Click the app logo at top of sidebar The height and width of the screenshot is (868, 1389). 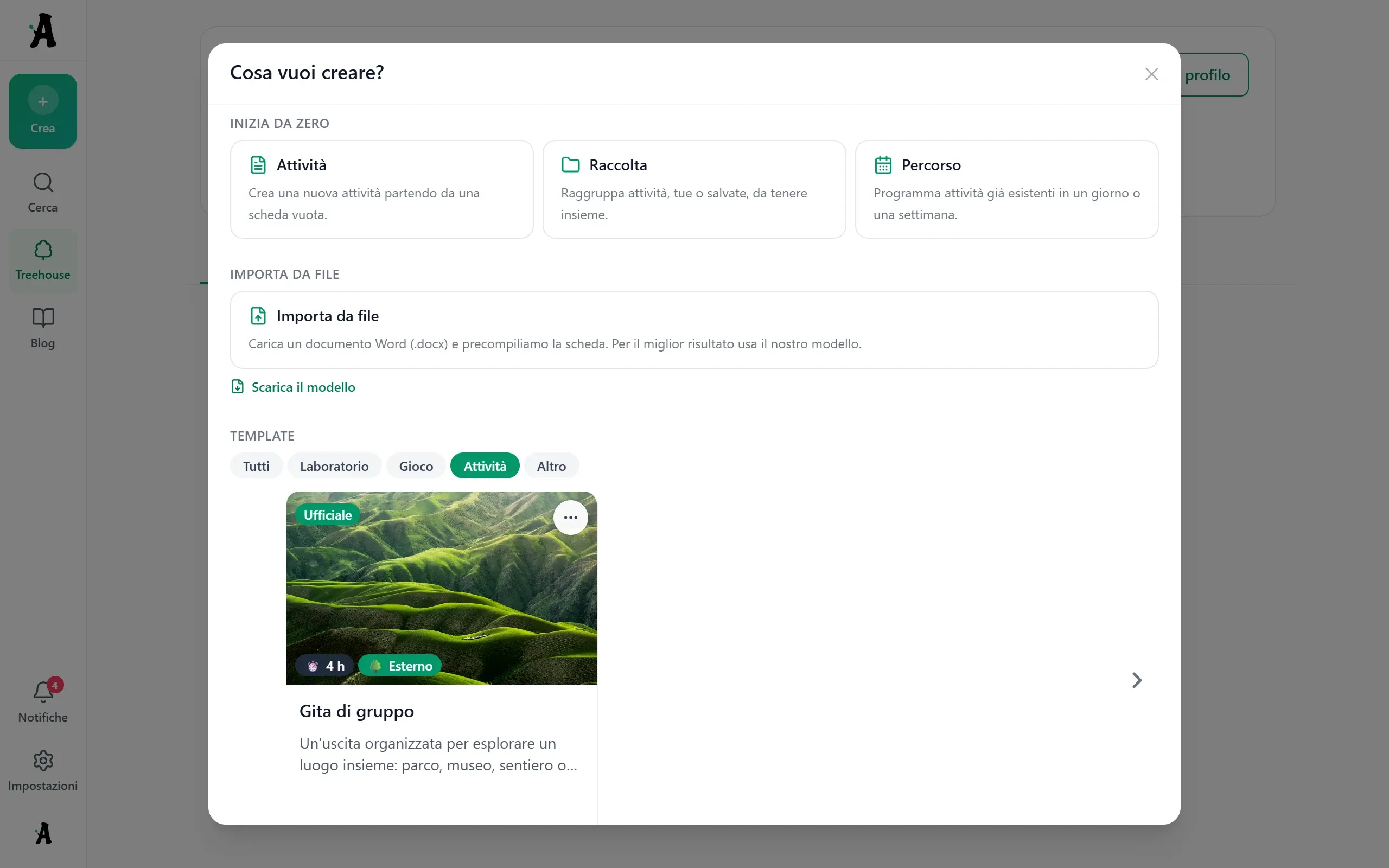[x=43, y=30]
